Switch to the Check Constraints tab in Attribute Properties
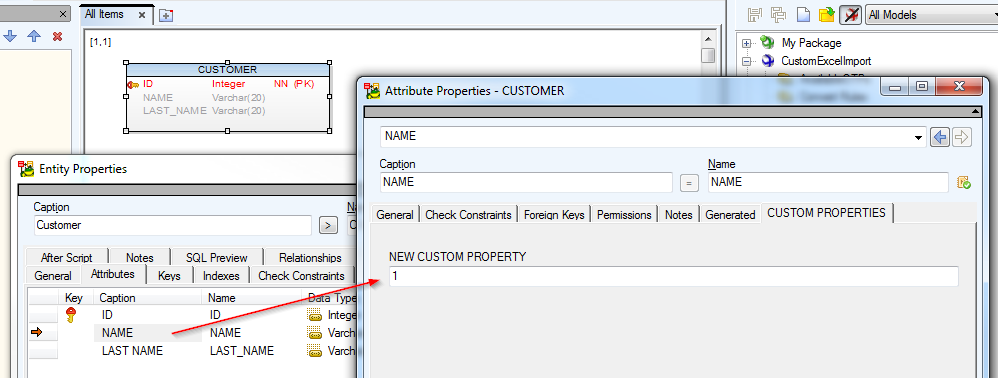Viewport: 998px width, 378px height. pyautogui.click(x=468, y=215)
